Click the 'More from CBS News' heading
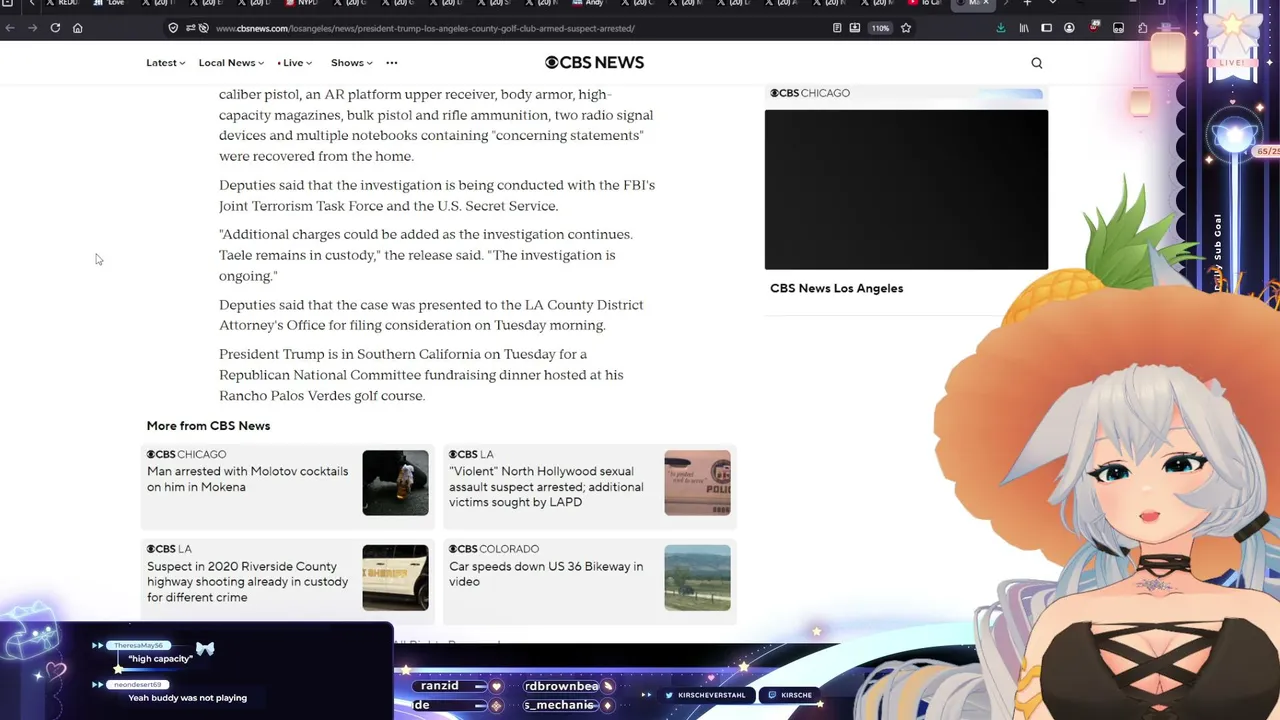1280x720 pixels. pyautogui.click(x=208, y=426)
